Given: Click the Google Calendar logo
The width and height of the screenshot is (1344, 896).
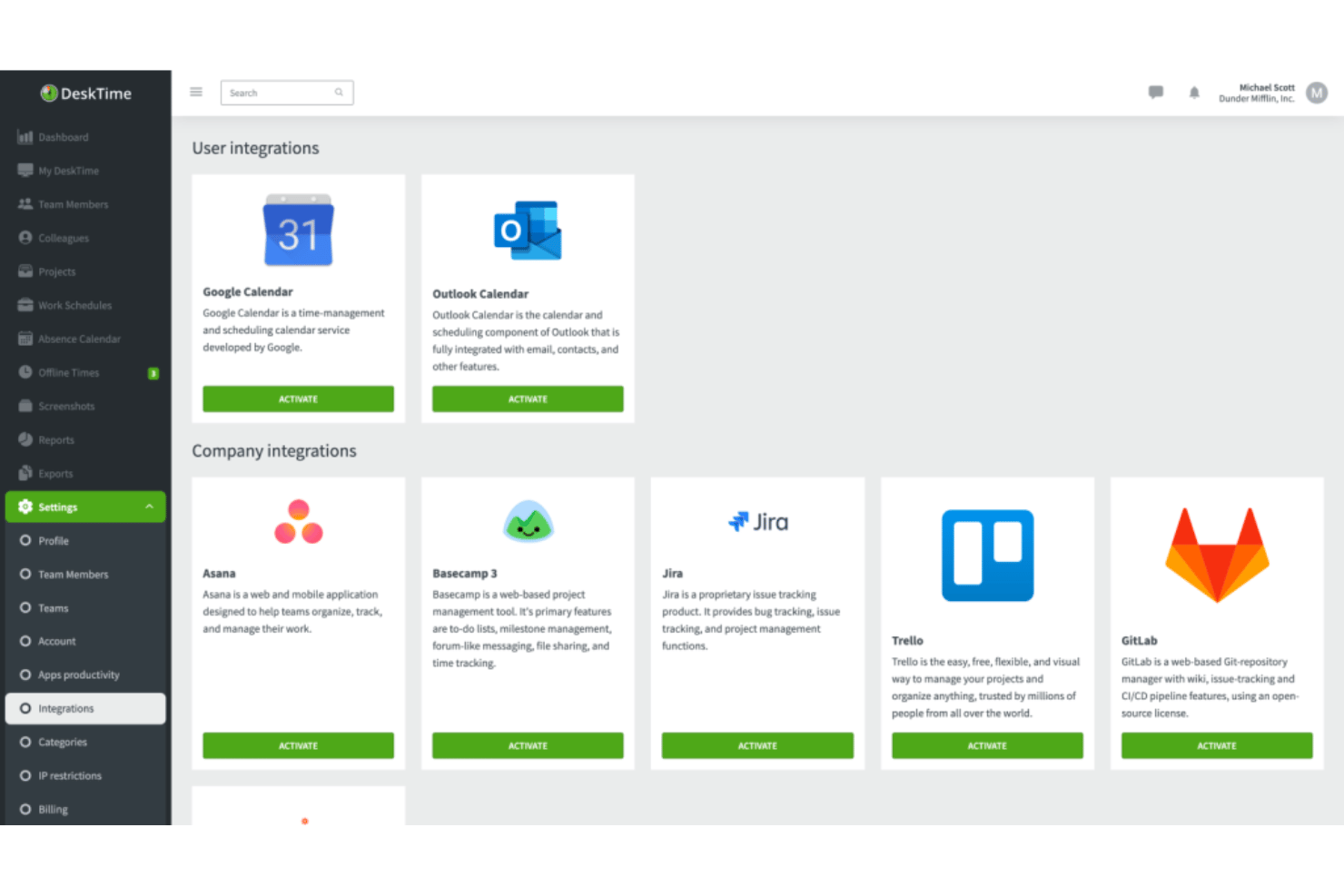Looking at the screenshot, I should tap(298, 231).
